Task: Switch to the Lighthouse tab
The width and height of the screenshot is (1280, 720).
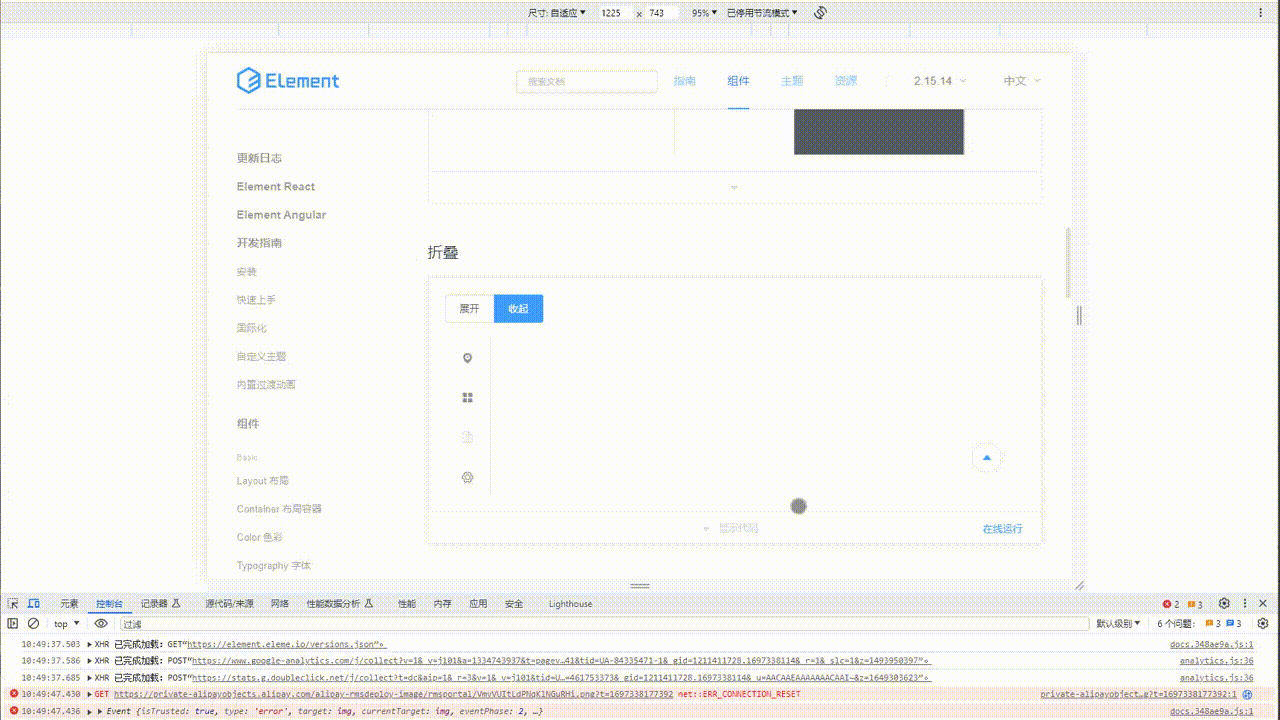Action: click(x=570, y=604)
